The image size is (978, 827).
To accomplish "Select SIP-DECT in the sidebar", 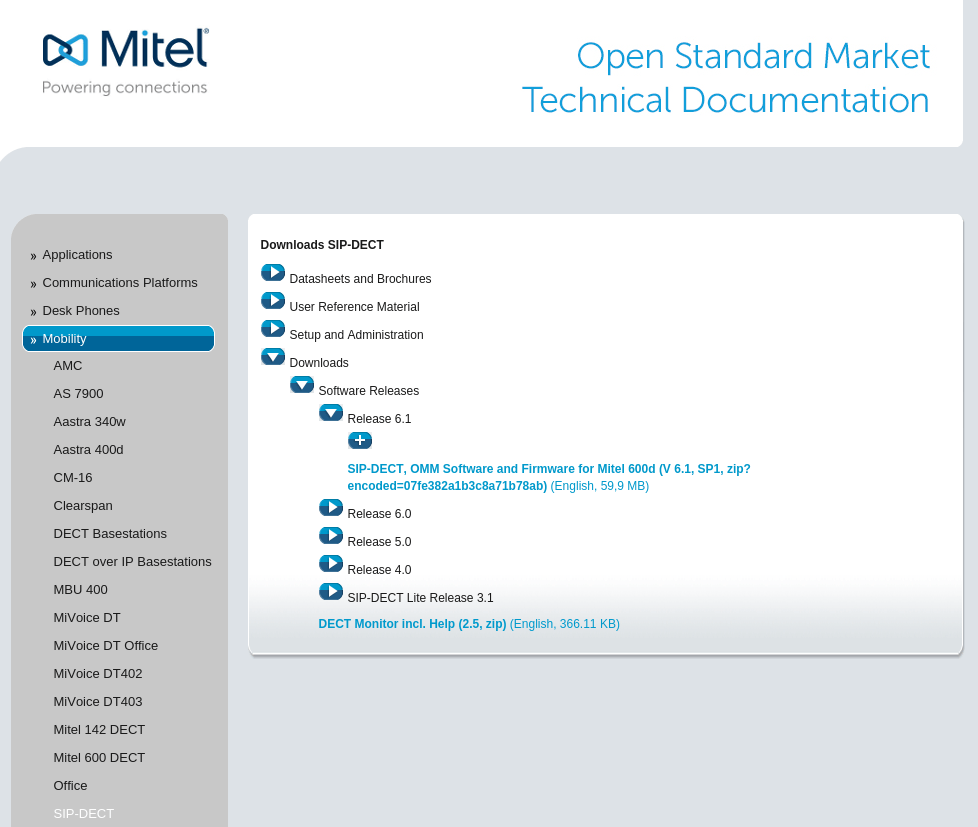I will 84,814.
